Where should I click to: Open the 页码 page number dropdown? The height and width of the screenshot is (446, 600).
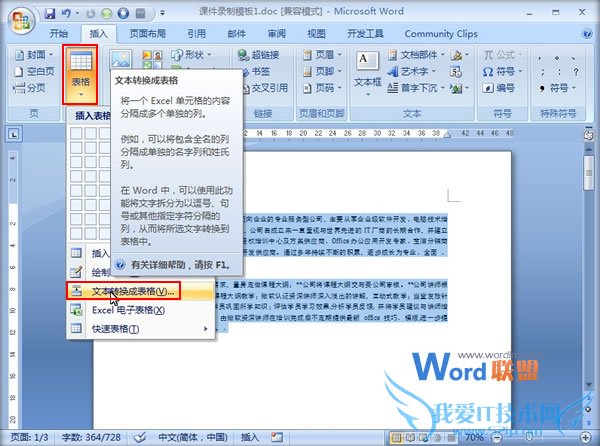(322, 88)
